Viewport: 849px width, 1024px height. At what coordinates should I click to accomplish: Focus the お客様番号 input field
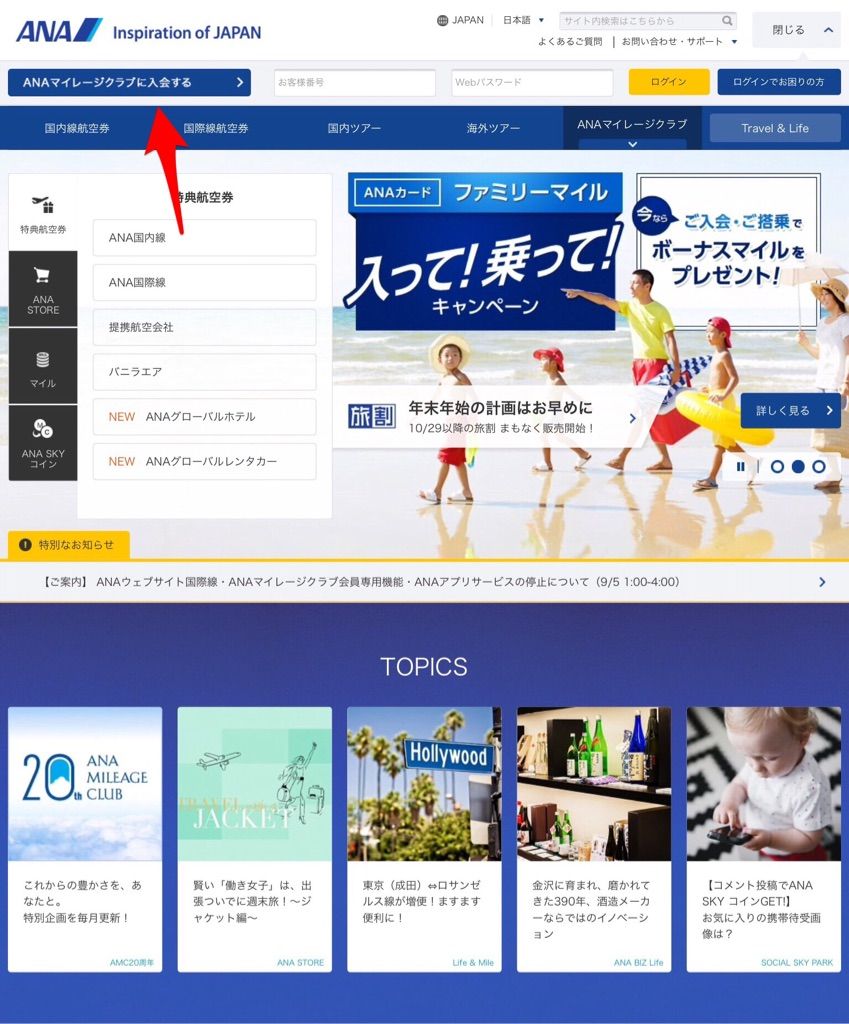point(355,82)
